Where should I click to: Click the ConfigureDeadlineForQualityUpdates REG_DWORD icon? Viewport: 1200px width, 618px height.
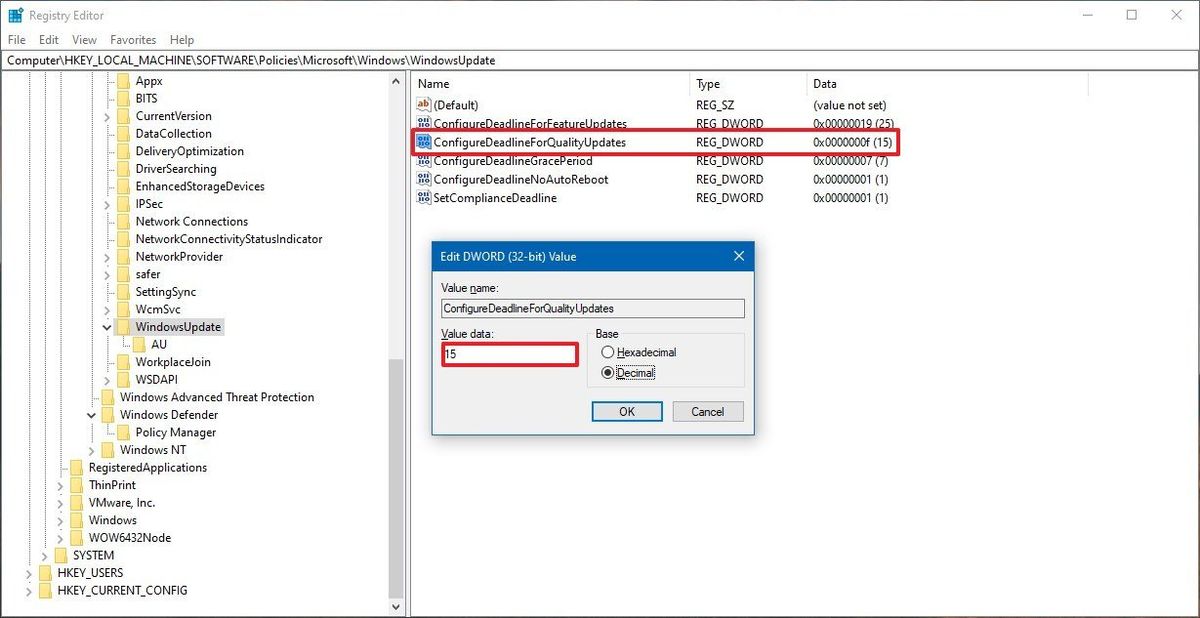(x=424, y=142)
